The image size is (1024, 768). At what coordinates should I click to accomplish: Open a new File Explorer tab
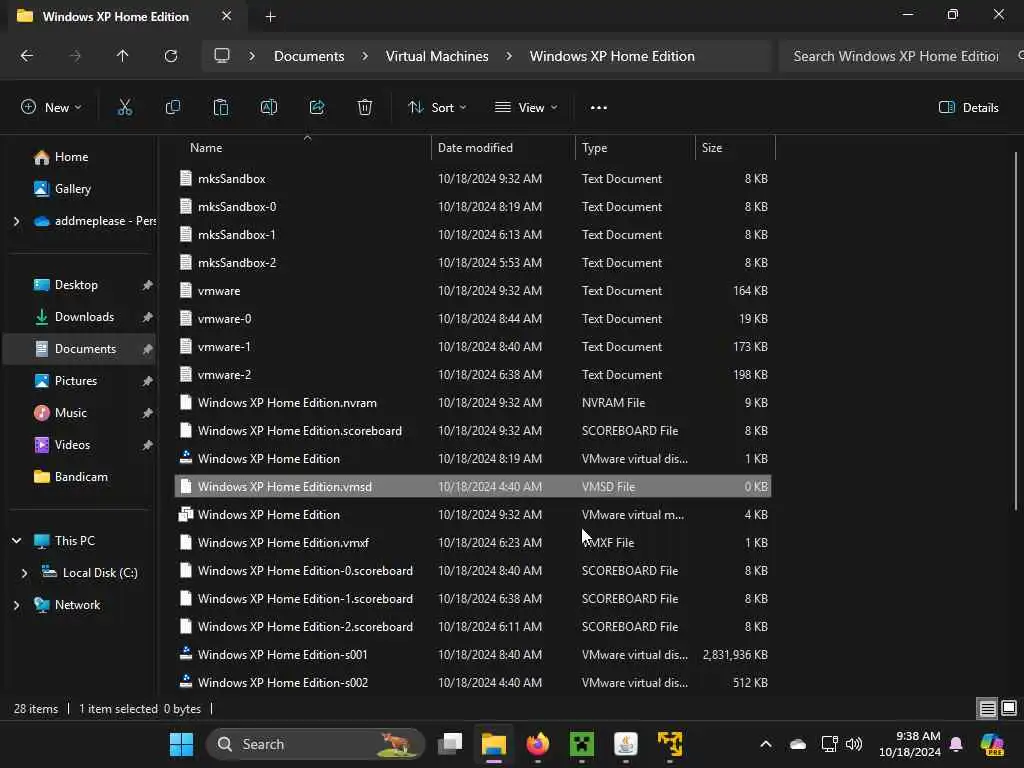point(270,17)
